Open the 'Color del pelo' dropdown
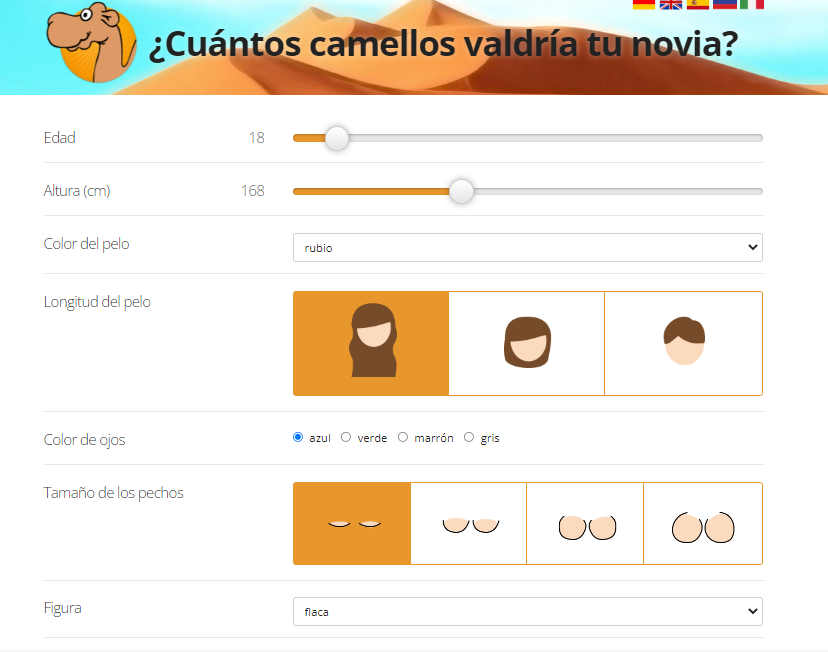Screen dimensions: 828x652 [527, 248]
